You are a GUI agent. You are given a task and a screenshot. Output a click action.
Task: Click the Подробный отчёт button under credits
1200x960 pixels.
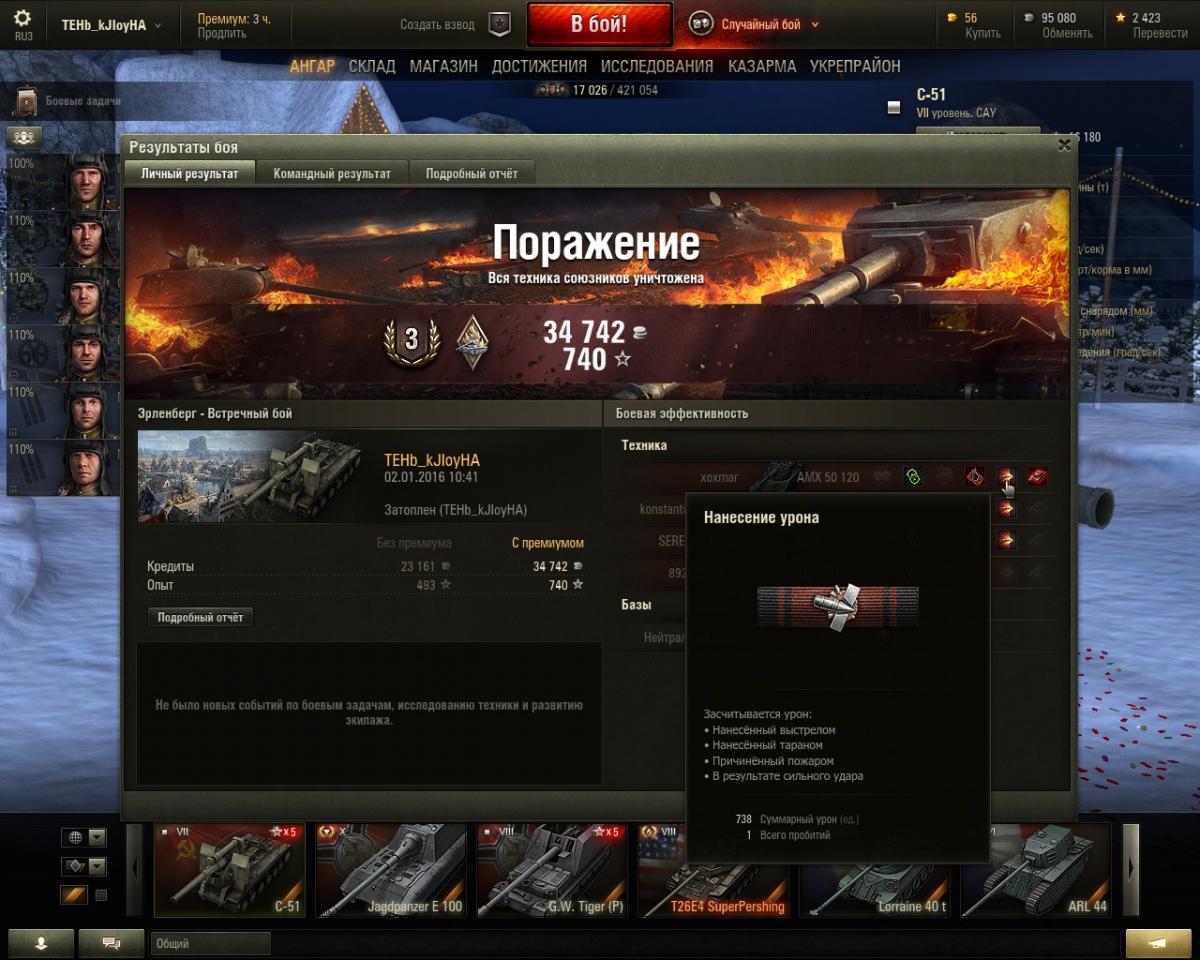tap(200, 618)
